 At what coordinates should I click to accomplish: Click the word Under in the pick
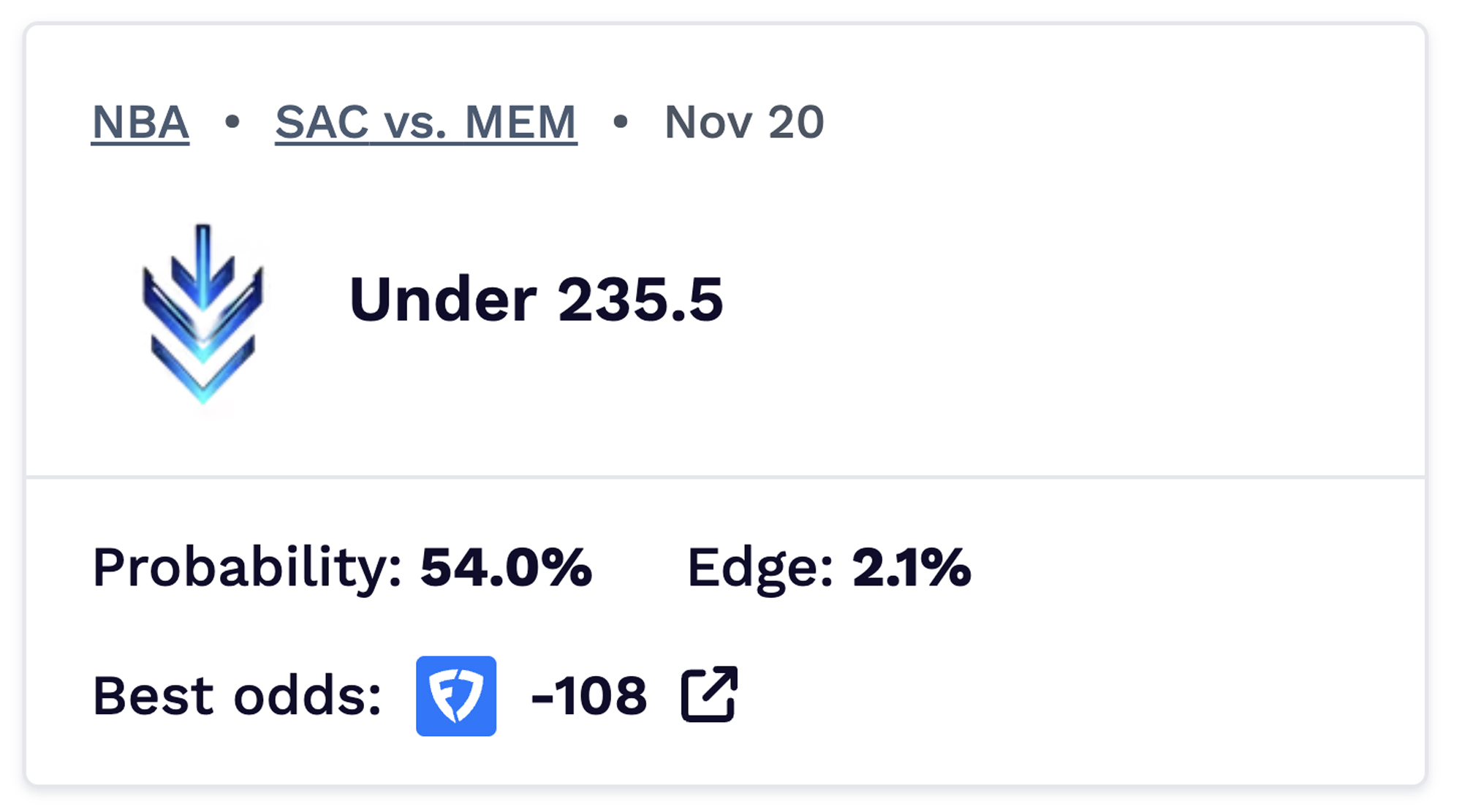(x=443, y=300)
